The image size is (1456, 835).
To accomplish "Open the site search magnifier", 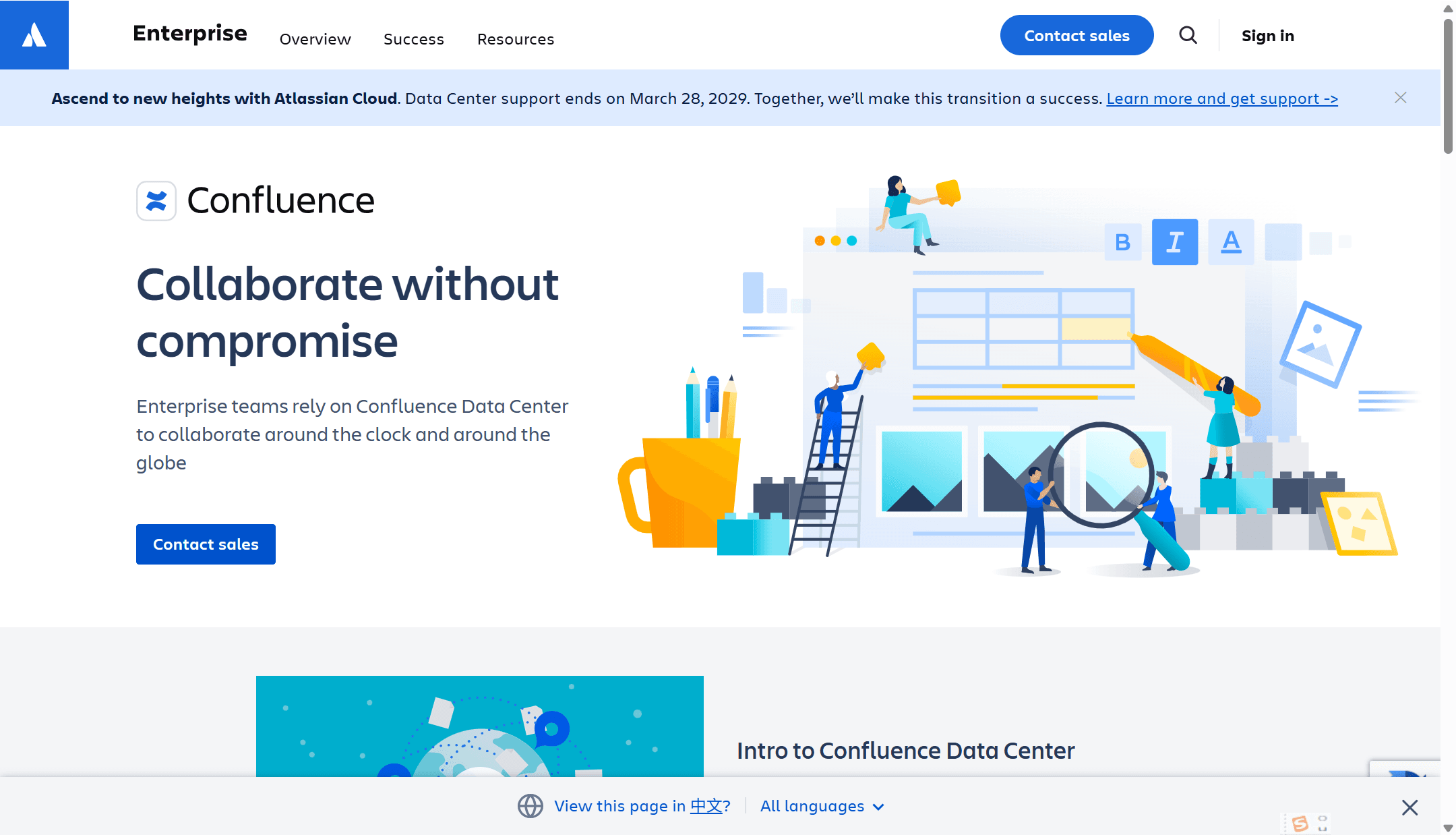I will [1188, 35].
